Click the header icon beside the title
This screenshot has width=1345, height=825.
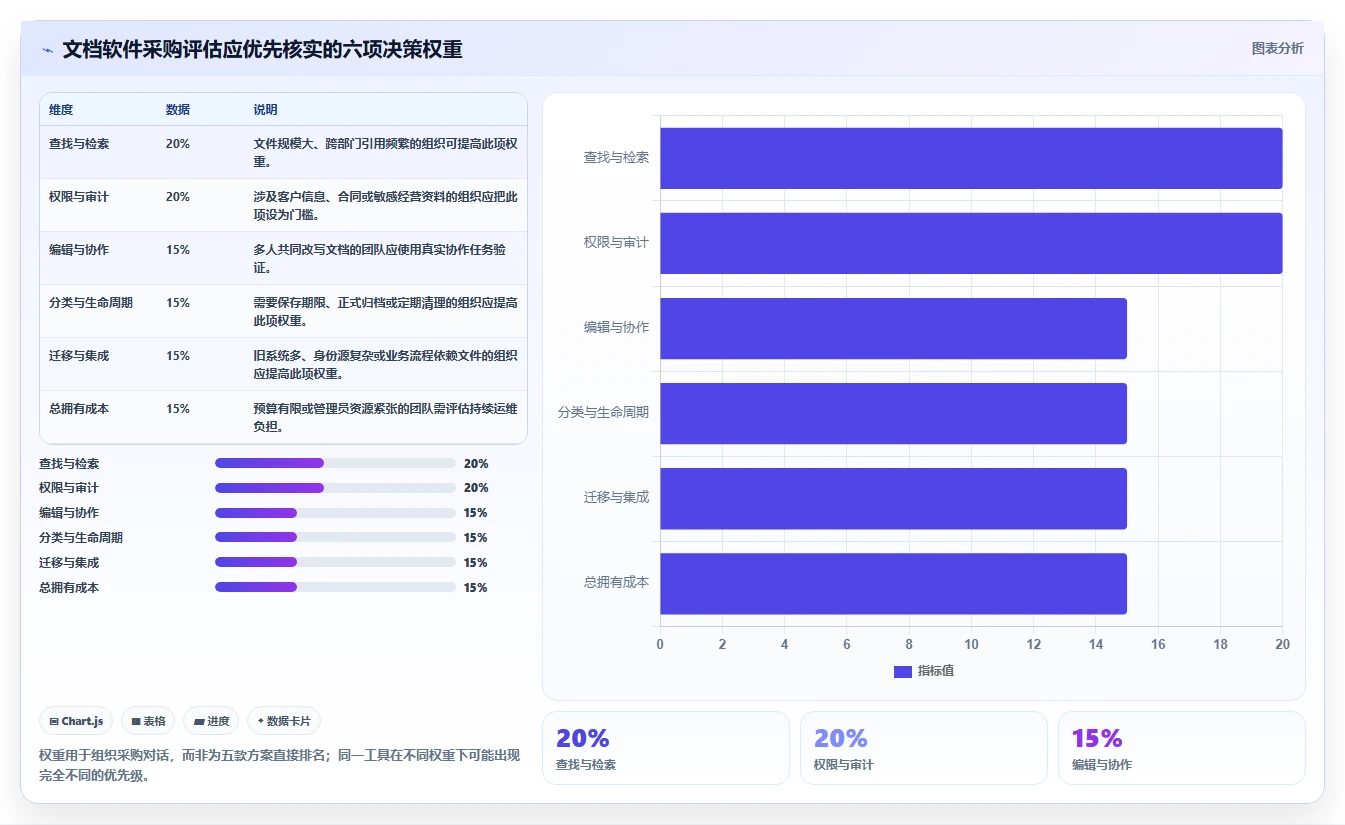pos(47,50)
